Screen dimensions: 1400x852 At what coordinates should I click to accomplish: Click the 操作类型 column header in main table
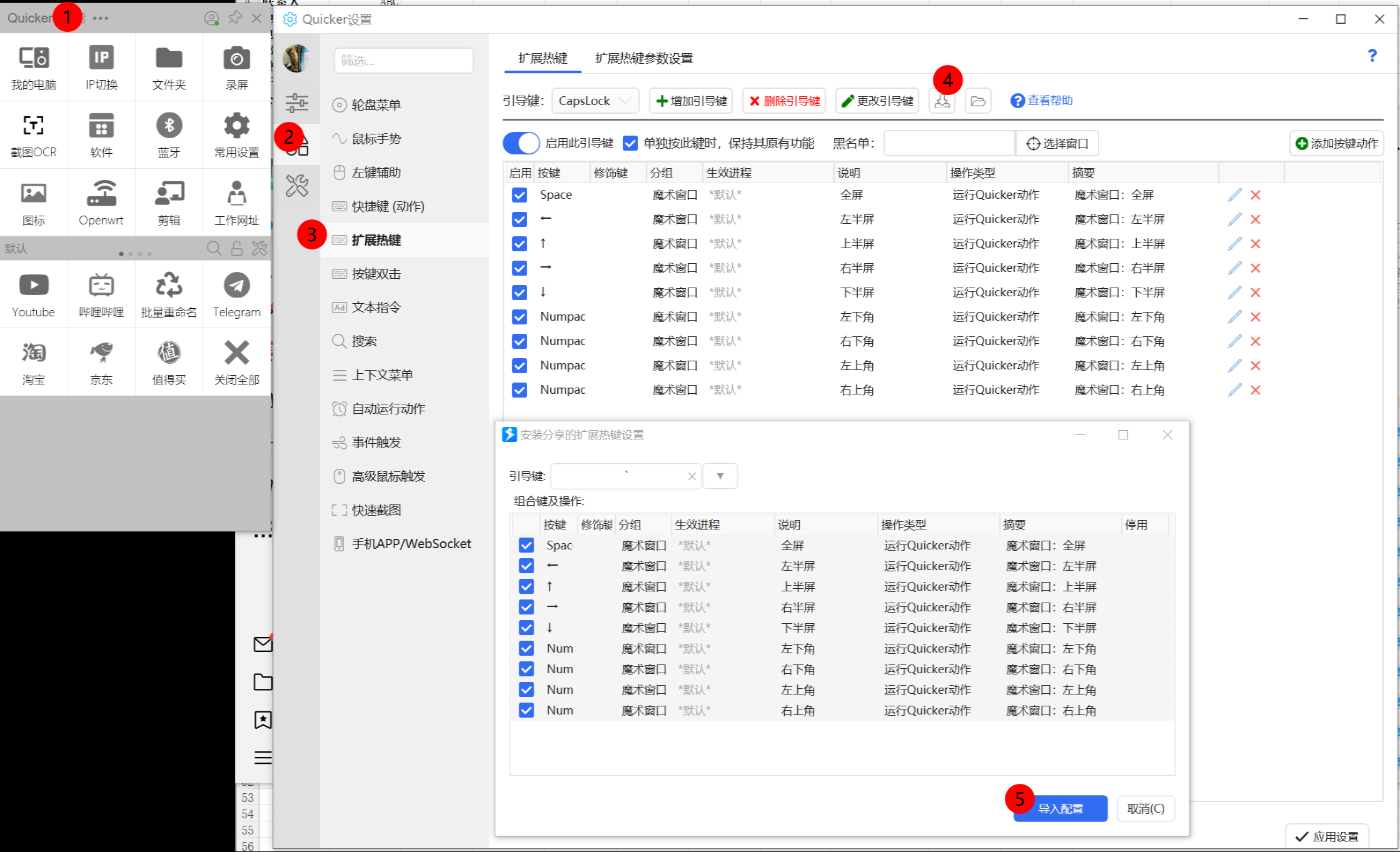click(x=1007, y=173)
